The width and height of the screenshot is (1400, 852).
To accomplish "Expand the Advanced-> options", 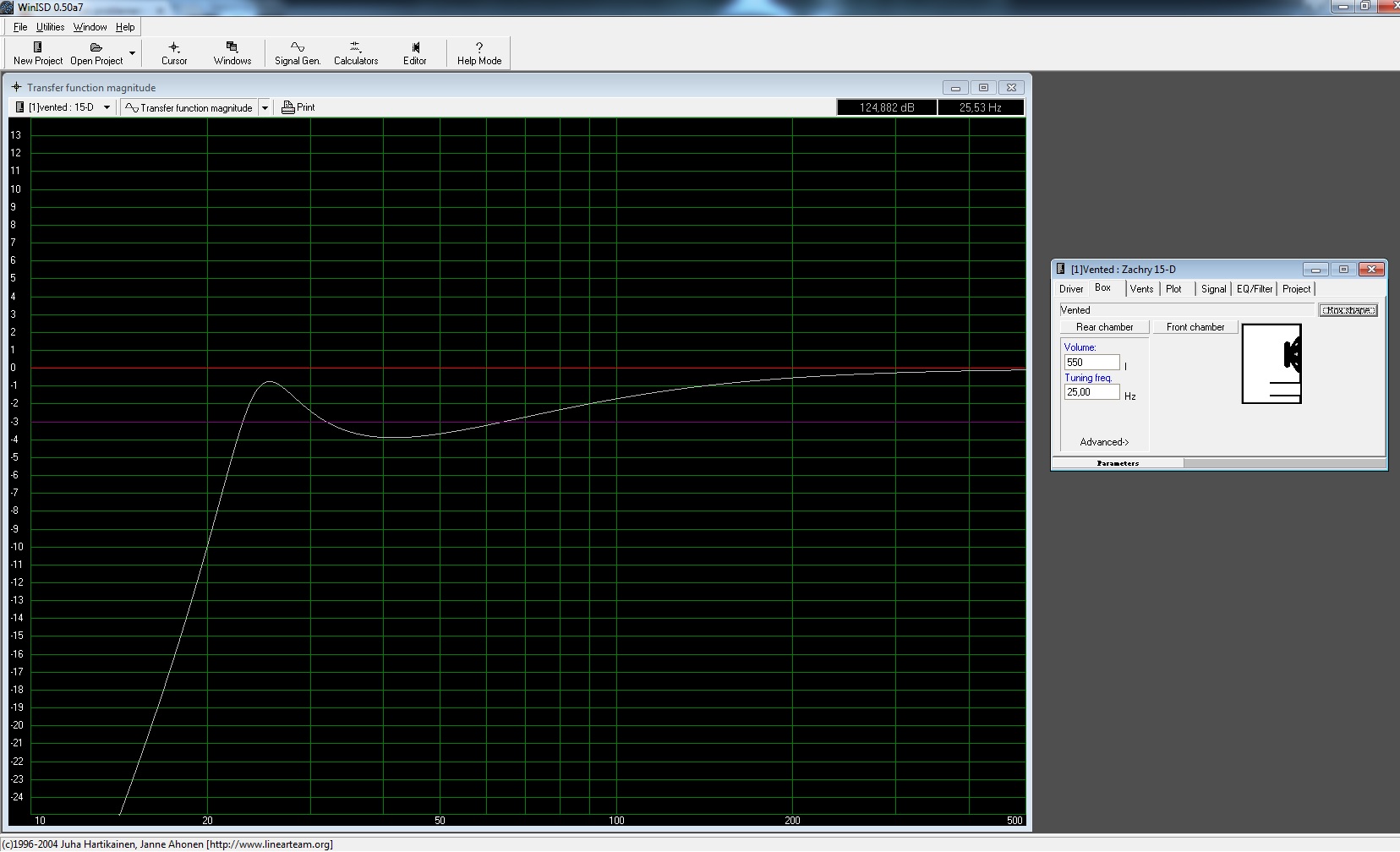I will [x=1104, y=442].
